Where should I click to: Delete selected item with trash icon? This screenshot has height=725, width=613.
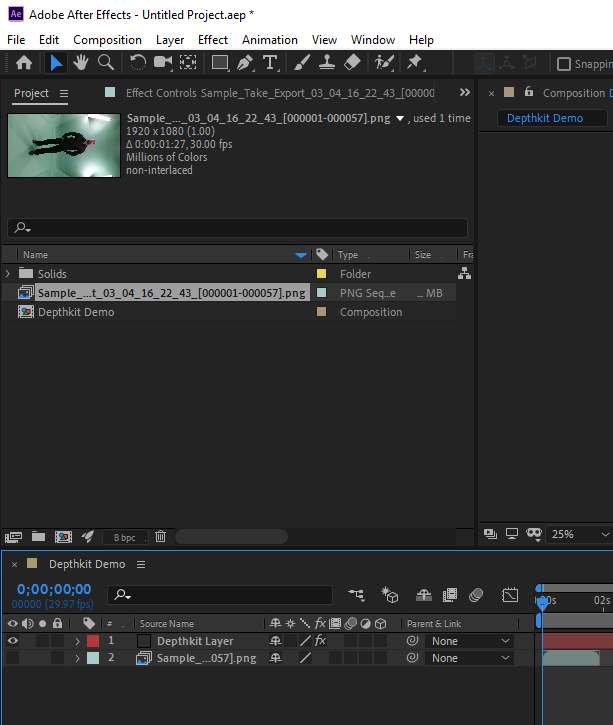coord(160,537)
